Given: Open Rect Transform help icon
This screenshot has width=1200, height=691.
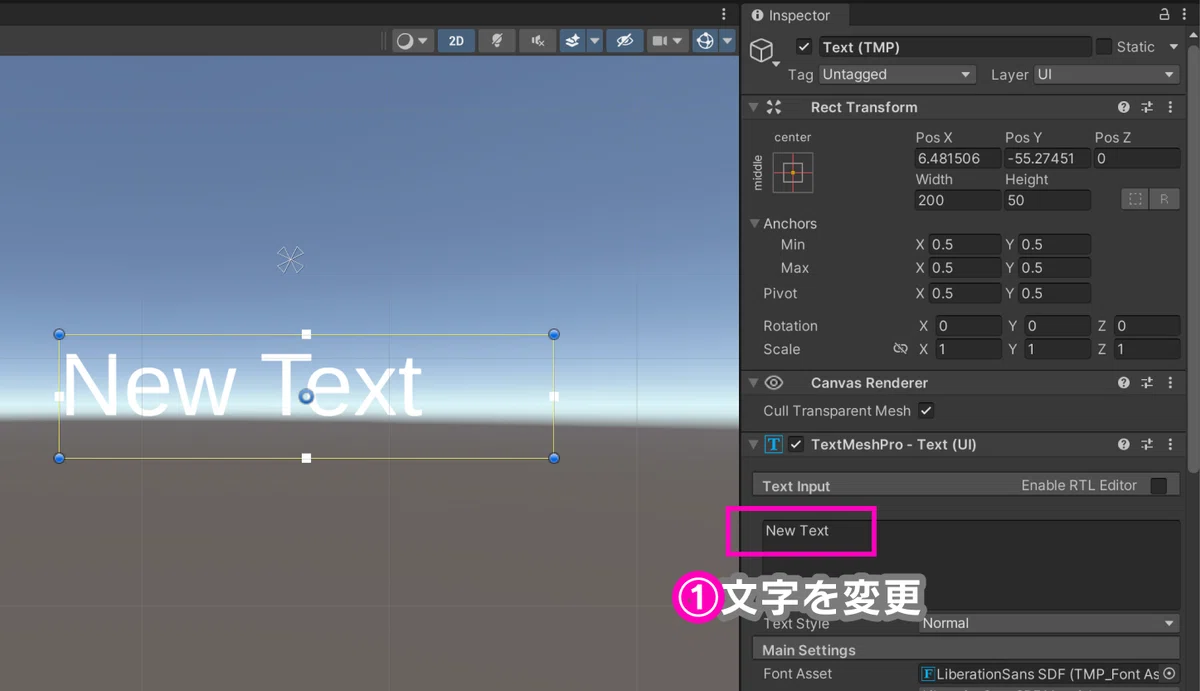Looking at the screenshot, I should pos(1124,107).
